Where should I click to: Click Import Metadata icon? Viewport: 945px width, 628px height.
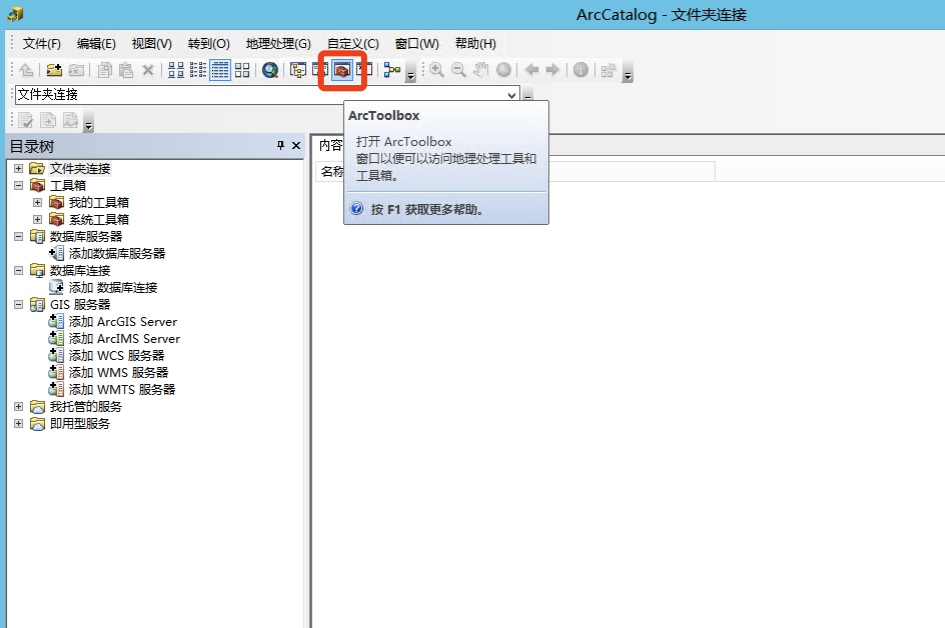[x=71, y=120]
